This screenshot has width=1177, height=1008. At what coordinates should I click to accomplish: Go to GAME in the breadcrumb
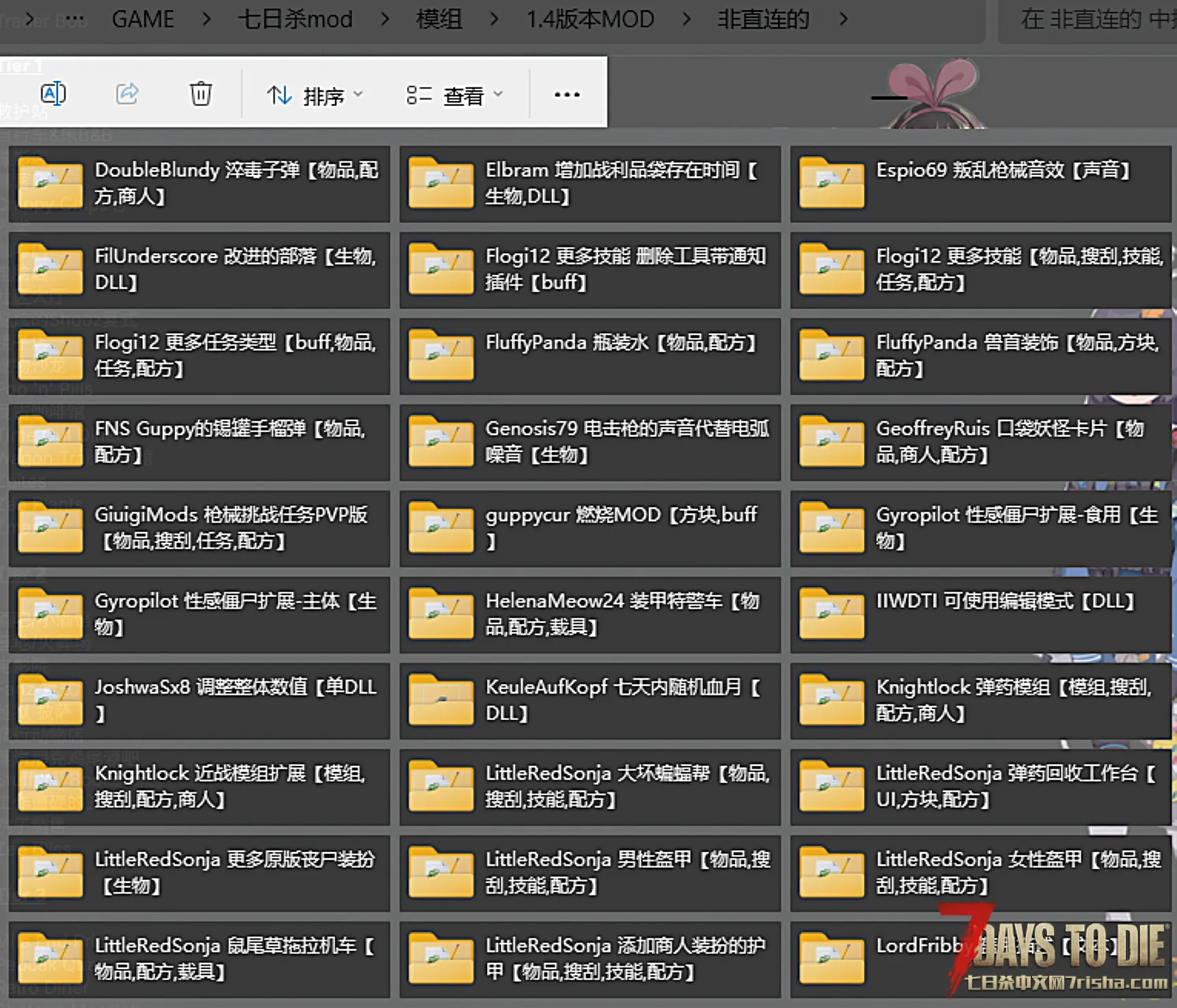143,18
